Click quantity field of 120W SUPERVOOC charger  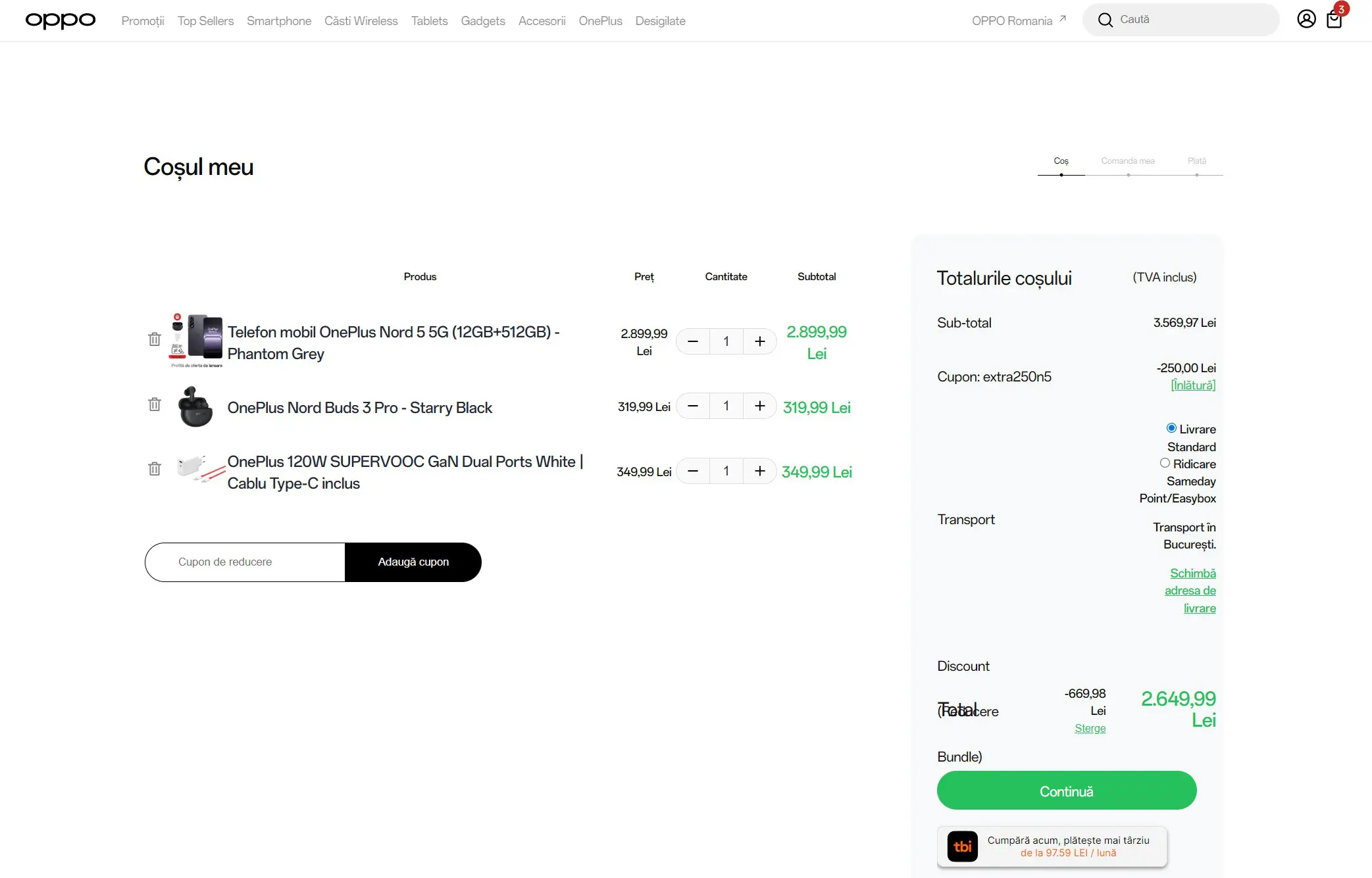pos(726,471)
